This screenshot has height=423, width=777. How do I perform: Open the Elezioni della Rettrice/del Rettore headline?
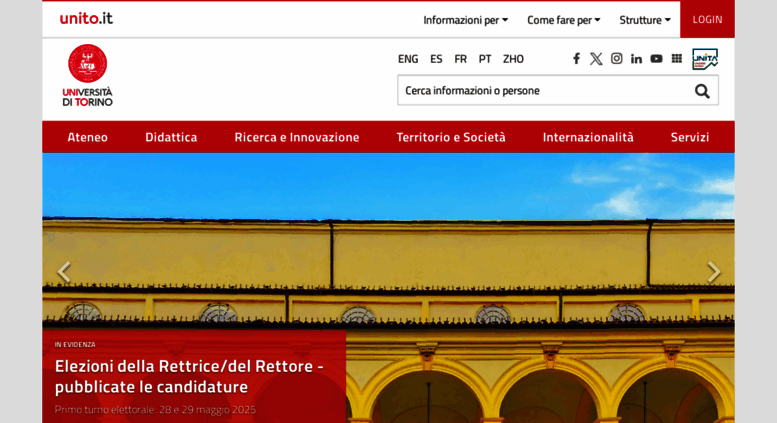coord(189,376)
